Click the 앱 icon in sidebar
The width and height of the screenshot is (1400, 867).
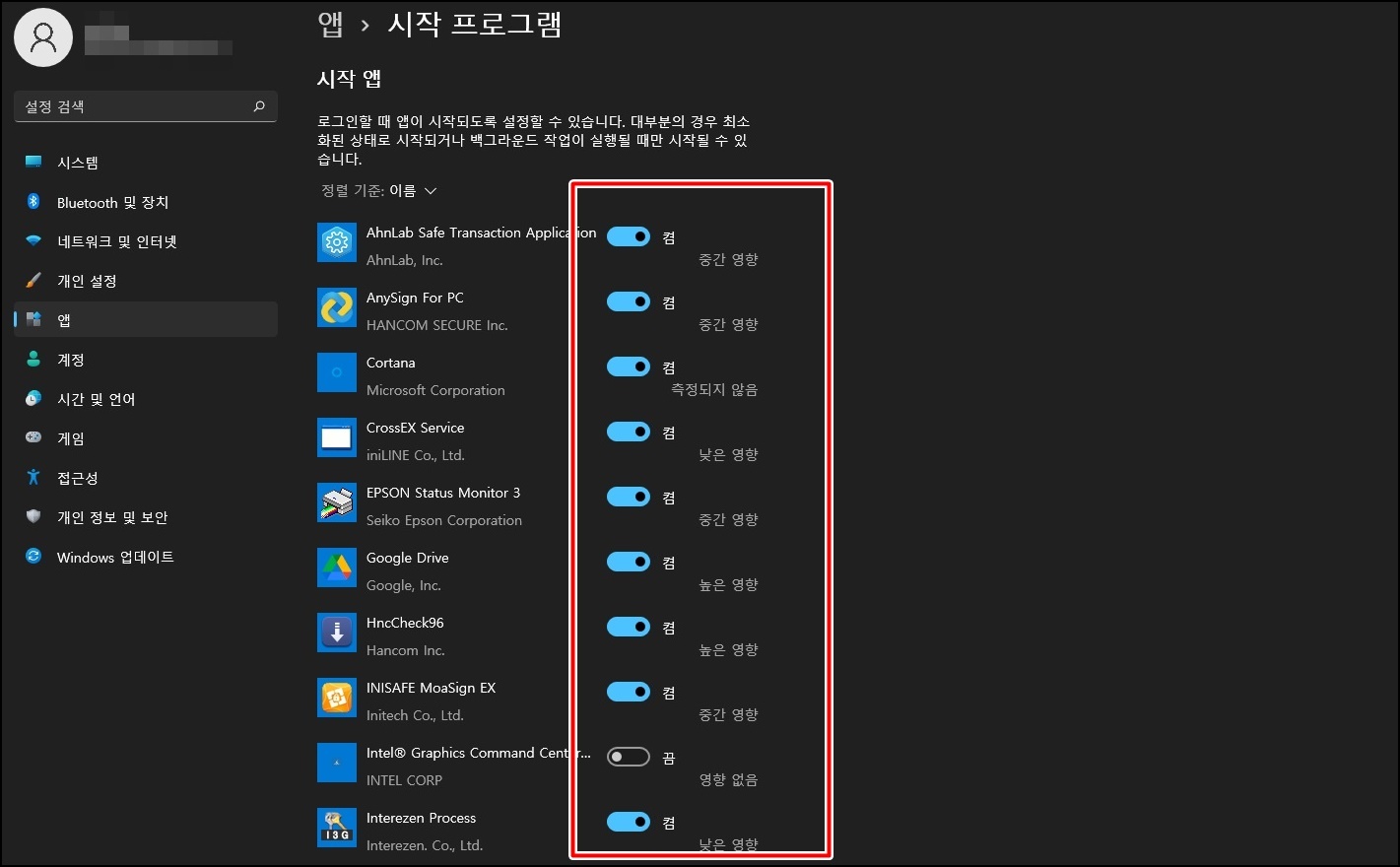click(x=33, y=319)
